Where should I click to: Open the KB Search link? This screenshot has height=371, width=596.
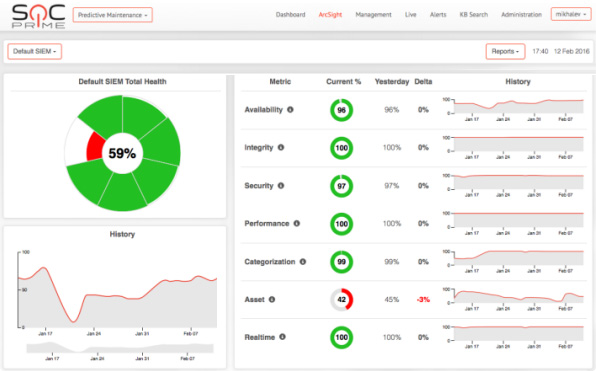474,14
